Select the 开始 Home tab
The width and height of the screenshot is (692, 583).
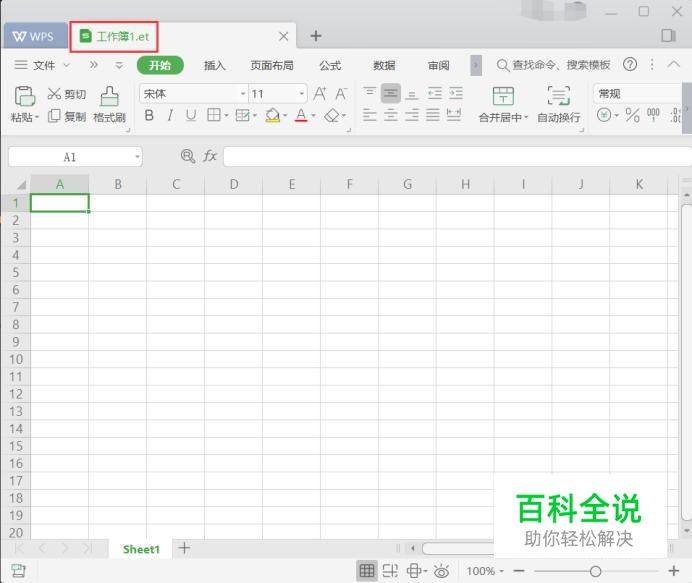click(160, 65)
